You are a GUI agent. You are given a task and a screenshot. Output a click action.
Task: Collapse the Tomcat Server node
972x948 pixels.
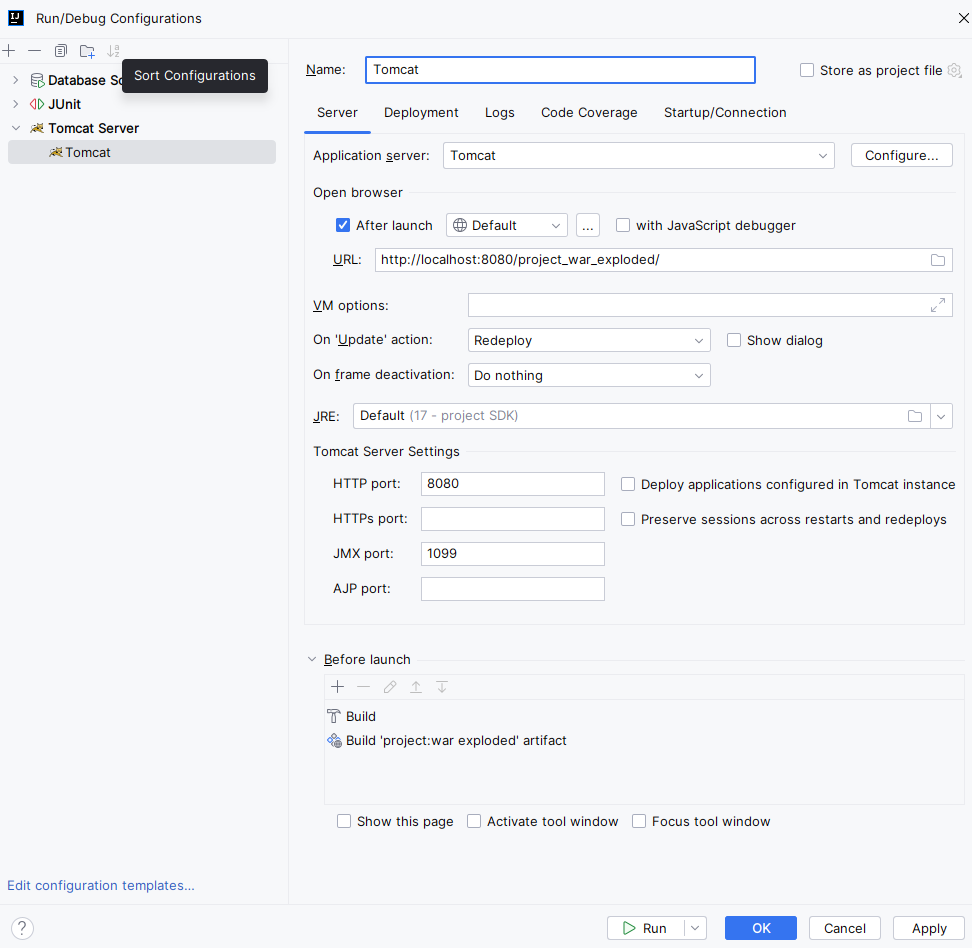click(16, 128)
